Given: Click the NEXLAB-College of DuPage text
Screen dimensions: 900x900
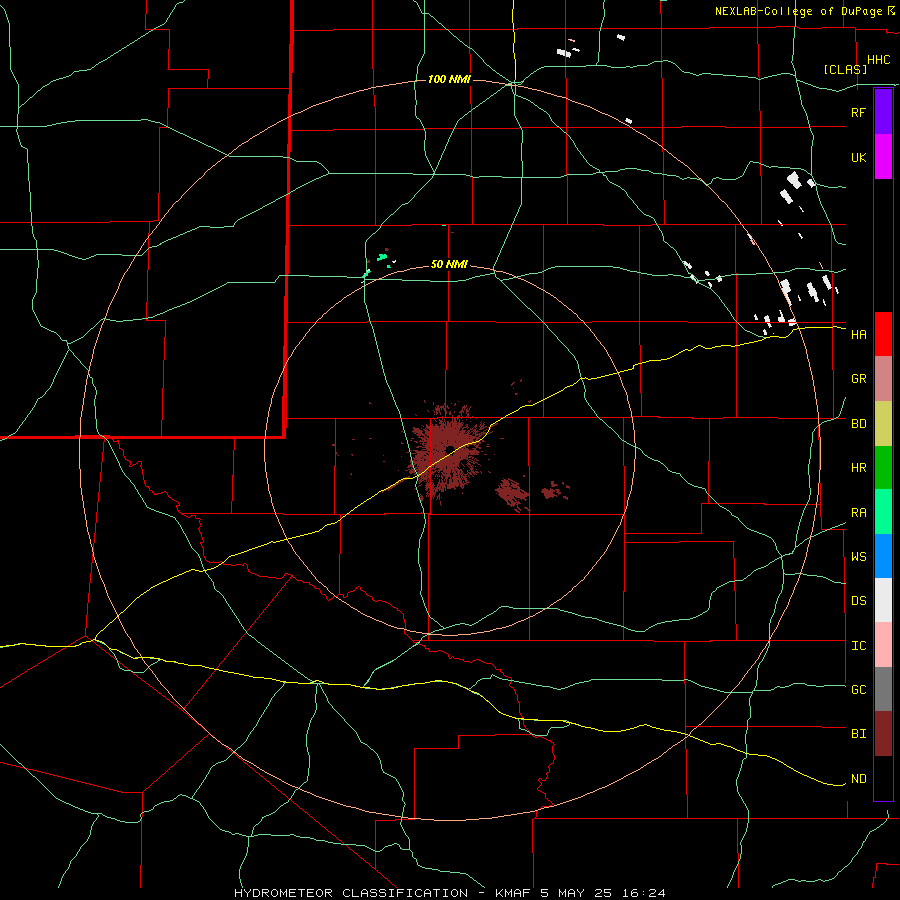Looking at the screenshot, I should (x=800, y=11).
